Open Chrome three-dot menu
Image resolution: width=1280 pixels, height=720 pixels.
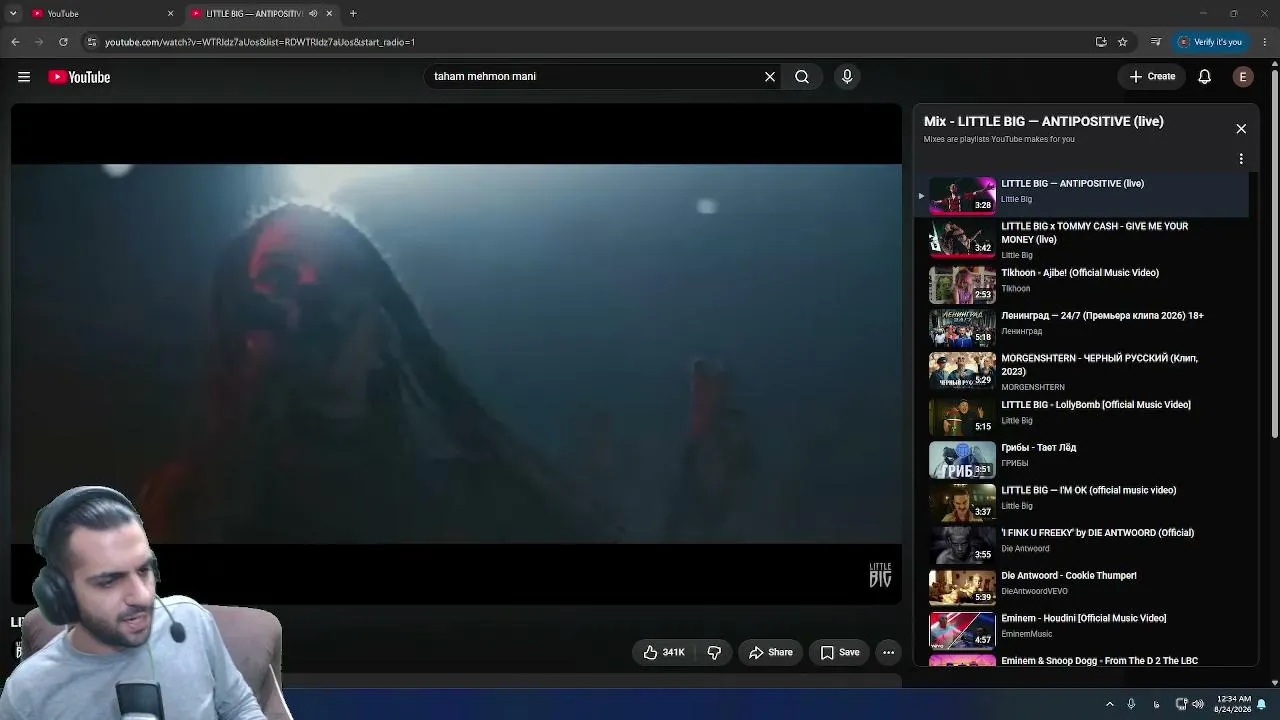pyautogui.click(x=1265, y=42)
